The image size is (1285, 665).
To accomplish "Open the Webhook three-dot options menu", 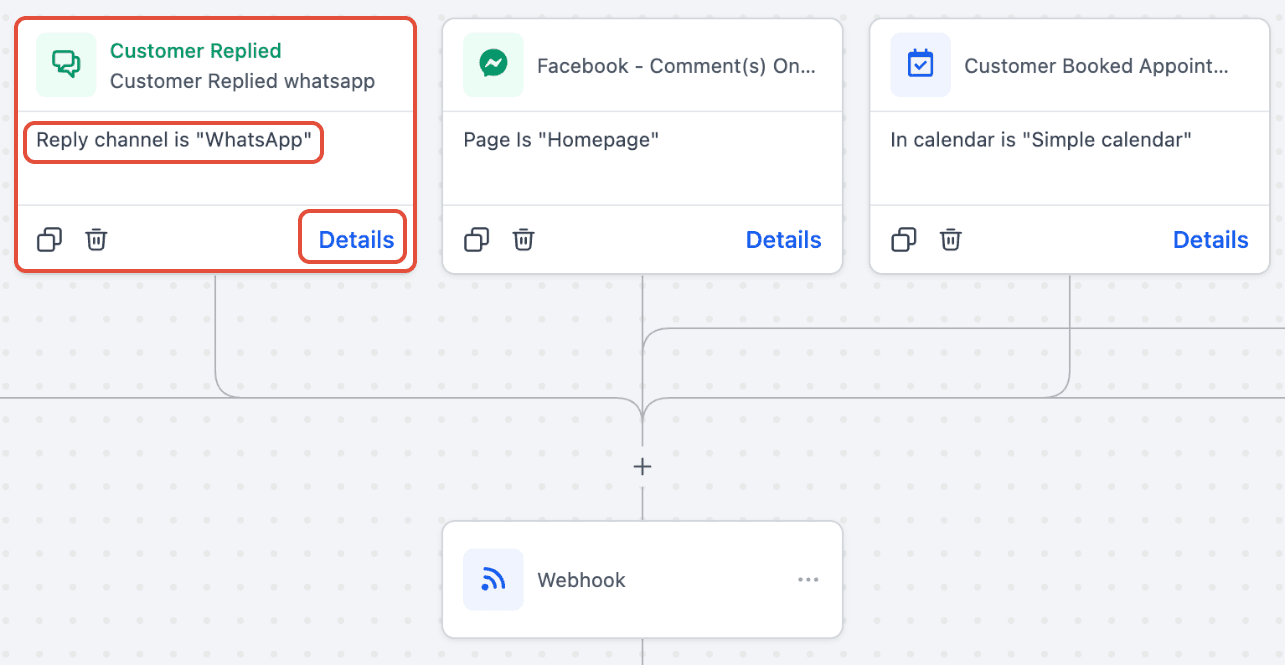I will (808, 580).
